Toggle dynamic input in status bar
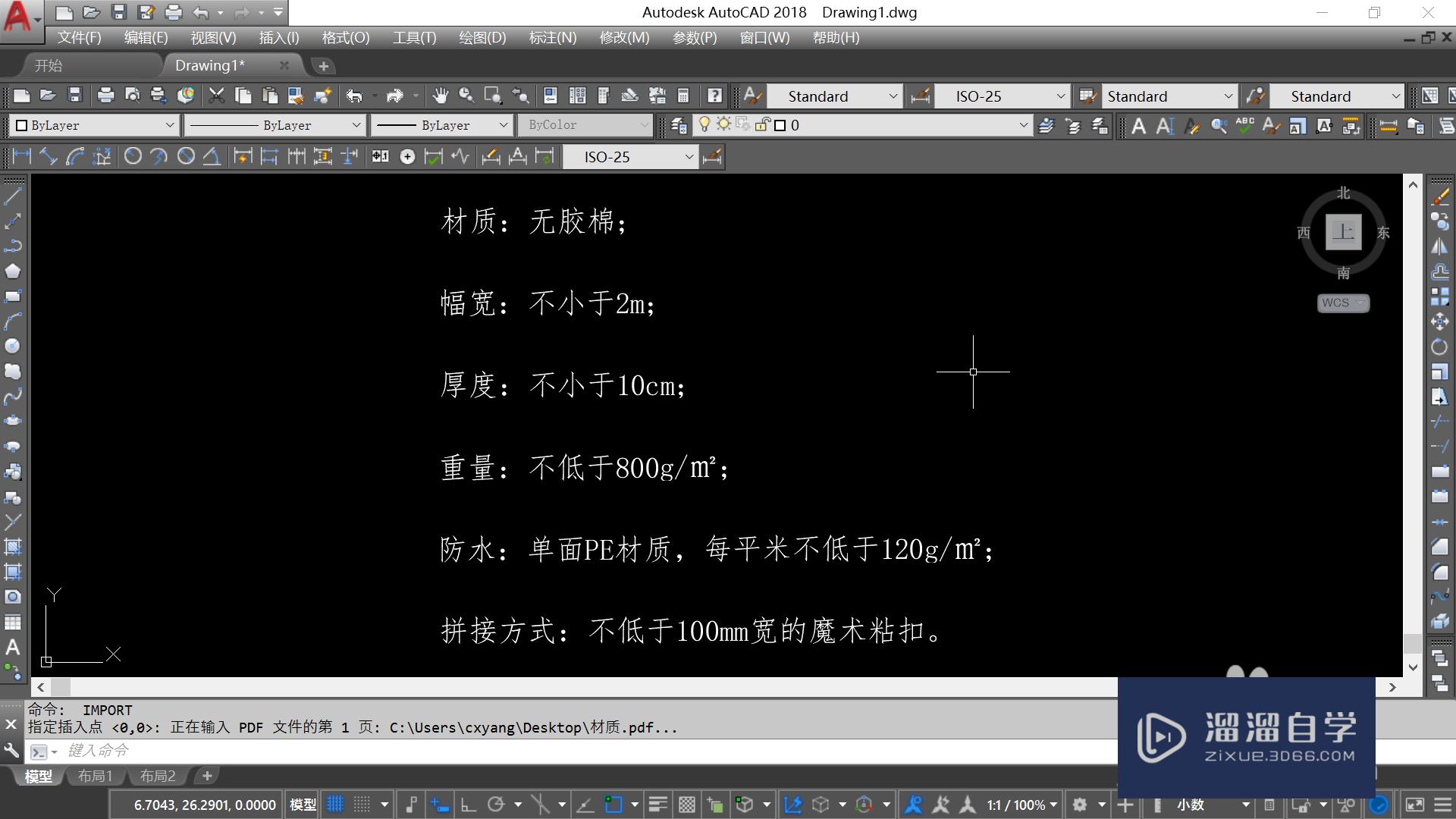This screenshot has width=1456, height=819. (x=440, y=805)
